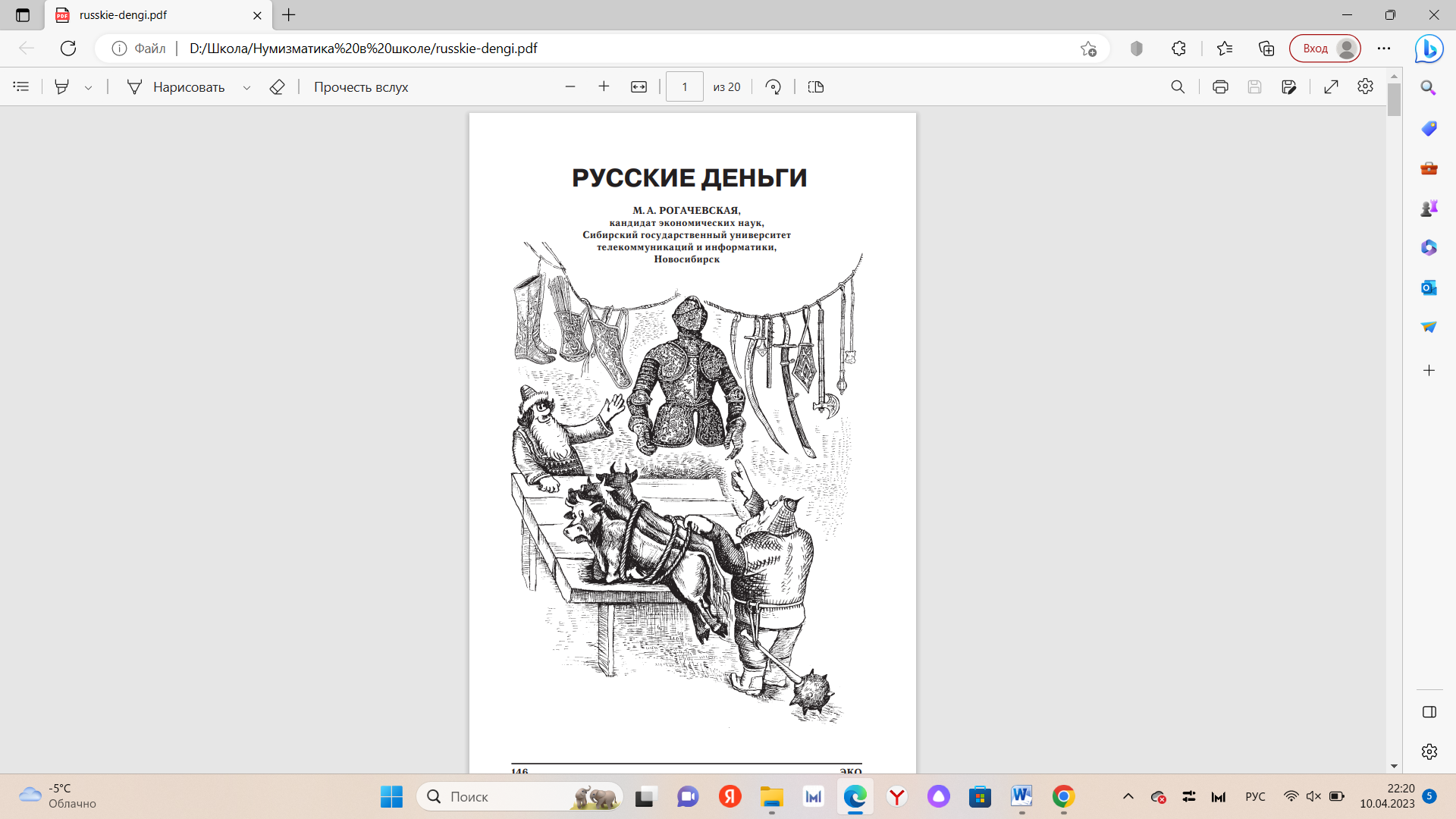
Task: Open Bing chat sidebar button
Action: [1429, 49]
